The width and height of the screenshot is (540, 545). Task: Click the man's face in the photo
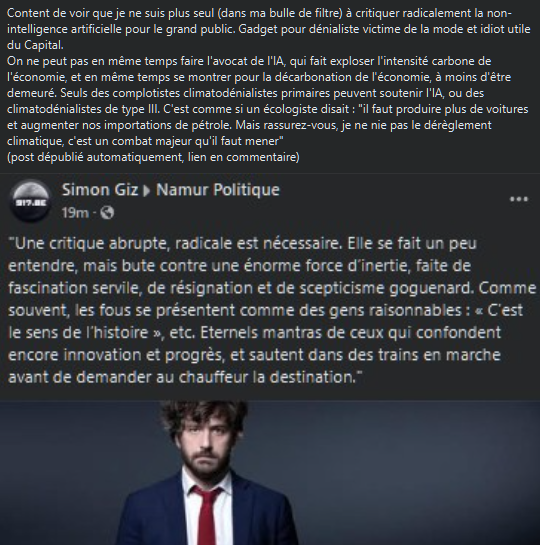[x=204, y=444]
